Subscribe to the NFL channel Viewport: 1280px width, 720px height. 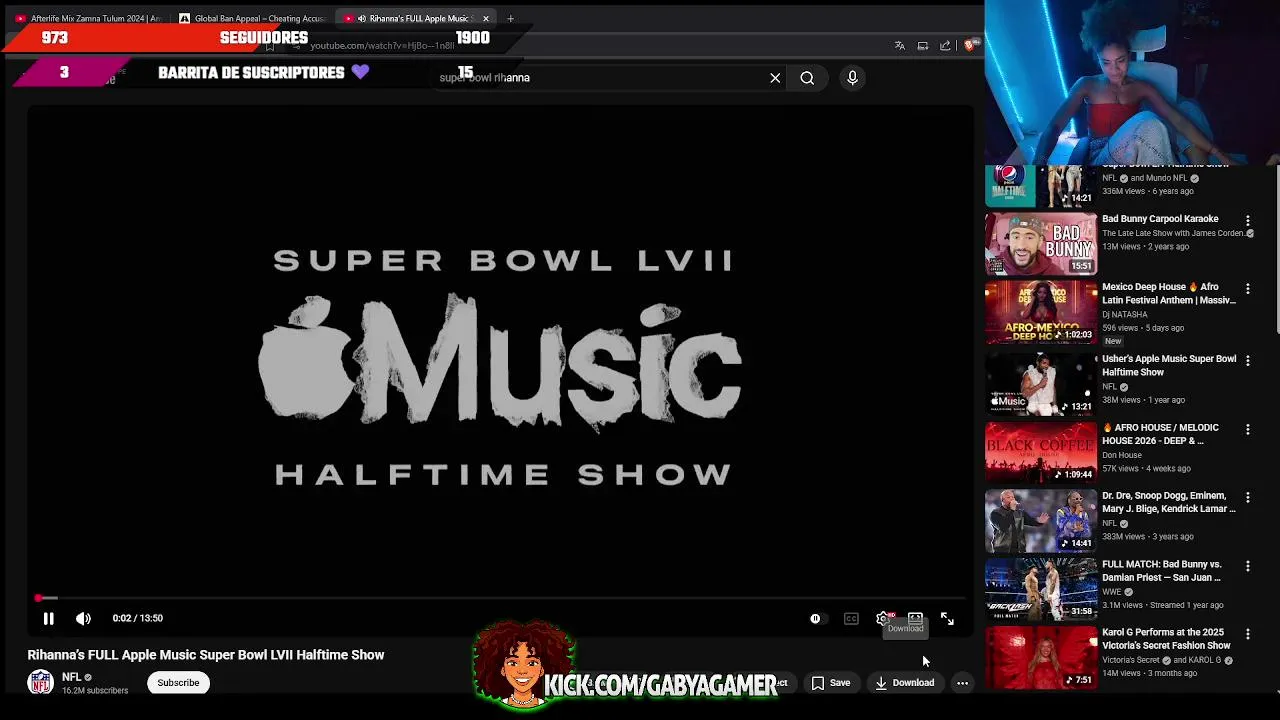pyautogui.click(x=178, y=683)
